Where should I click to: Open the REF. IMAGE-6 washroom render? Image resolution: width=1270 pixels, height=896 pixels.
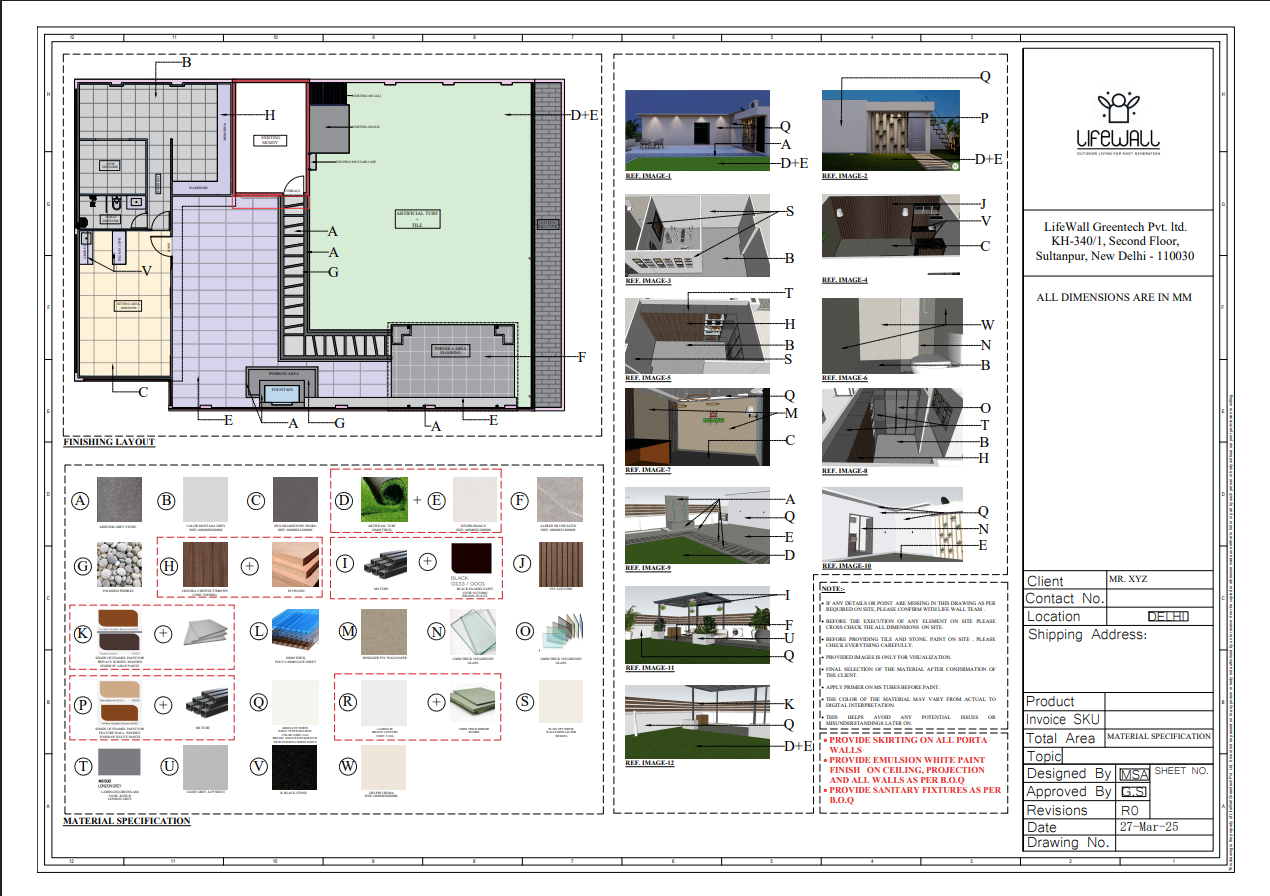click(x=894, y=335)
